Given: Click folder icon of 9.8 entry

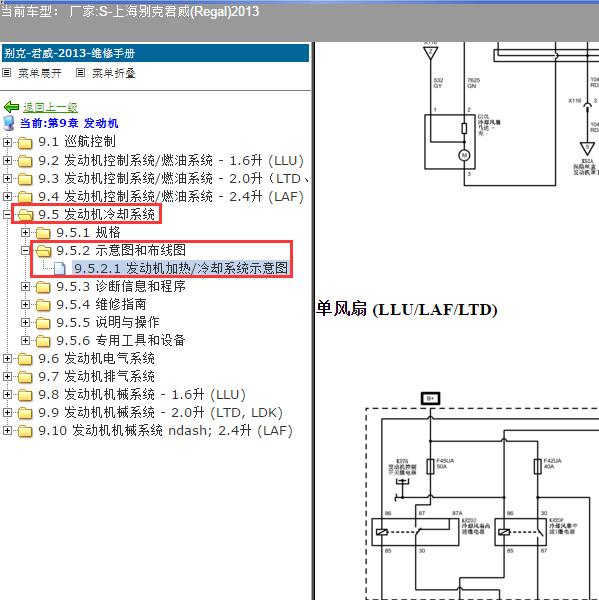Looking at the screenshot, I should pyautogui.click(x=25, y=395).
